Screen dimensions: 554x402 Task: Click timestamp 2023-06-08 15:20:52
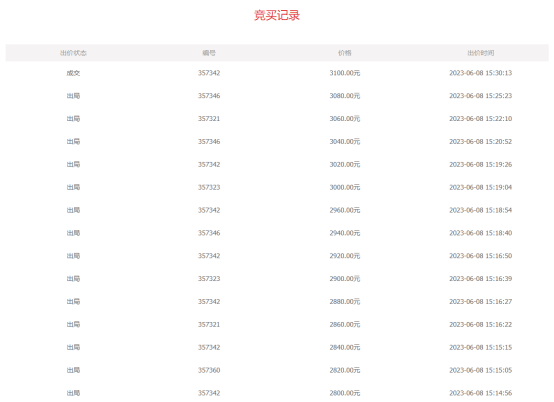pyautogui.click(x=481, y=142)
